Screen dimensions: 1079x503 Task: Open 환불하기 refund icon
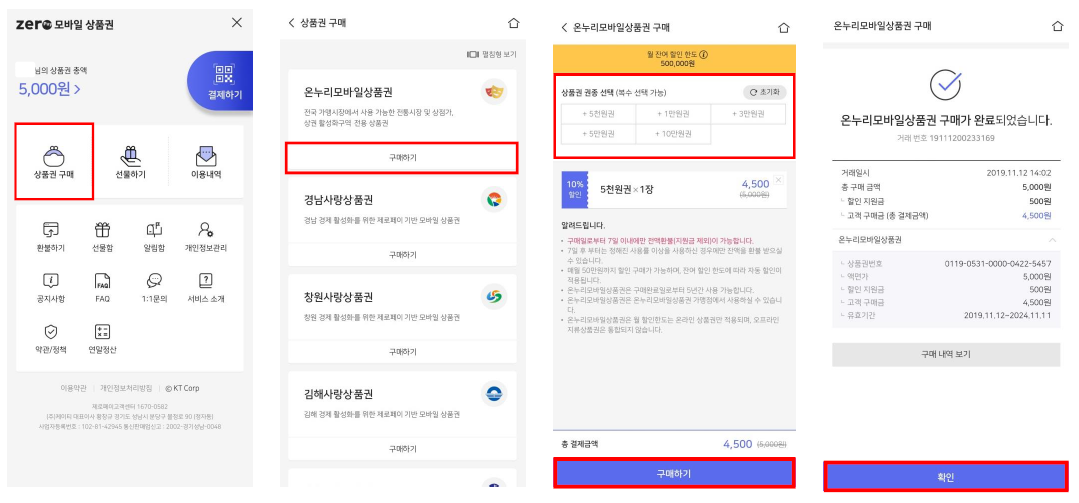click(51, 230)
